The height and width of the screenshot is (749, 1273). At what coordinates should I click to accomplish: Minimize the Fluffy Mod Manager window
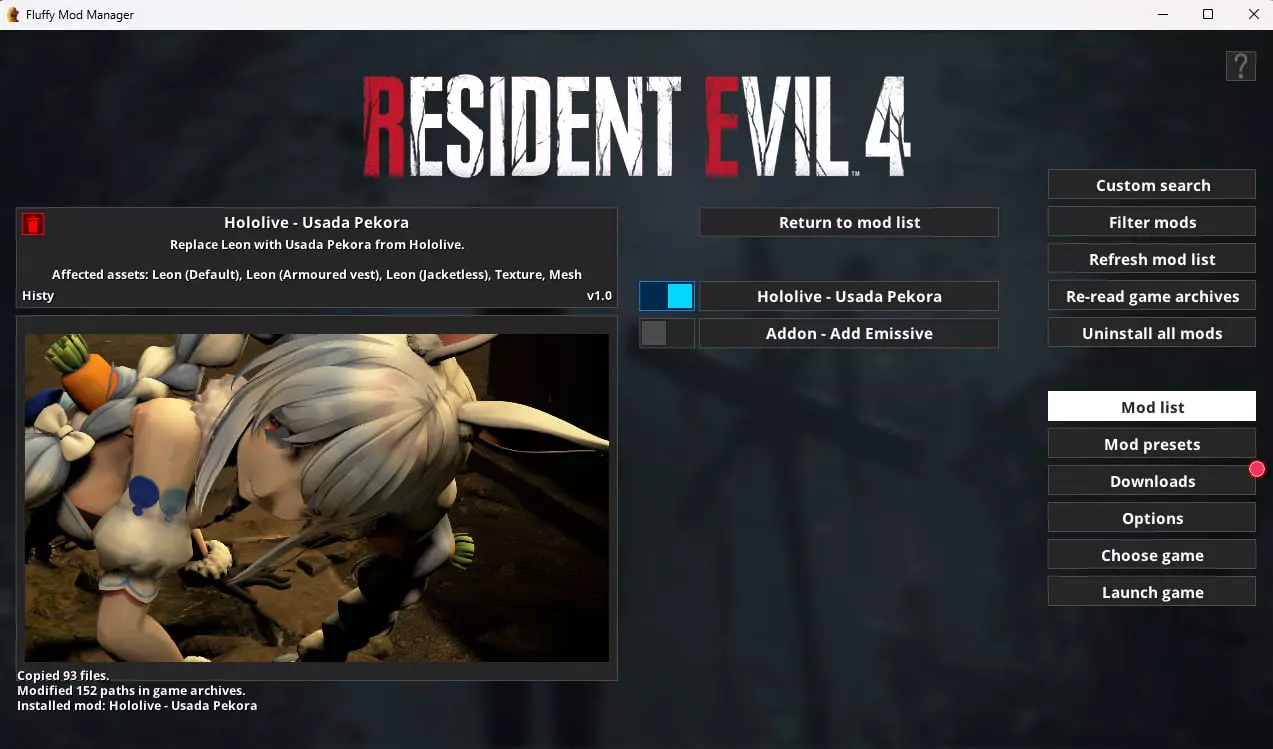1162,14
